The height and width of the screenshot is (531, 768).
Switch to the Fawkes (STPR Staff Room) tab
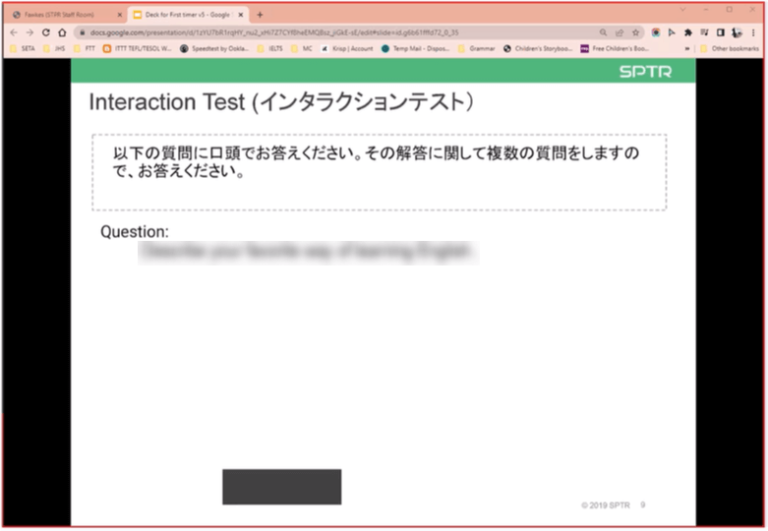(x=67, y=15)
